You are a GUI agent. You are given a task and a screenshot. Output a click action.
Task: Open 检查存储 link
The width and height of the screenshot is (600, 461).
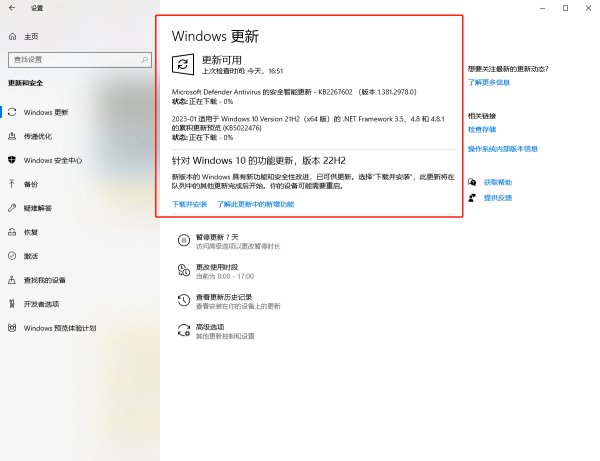(x=482, y=129)
